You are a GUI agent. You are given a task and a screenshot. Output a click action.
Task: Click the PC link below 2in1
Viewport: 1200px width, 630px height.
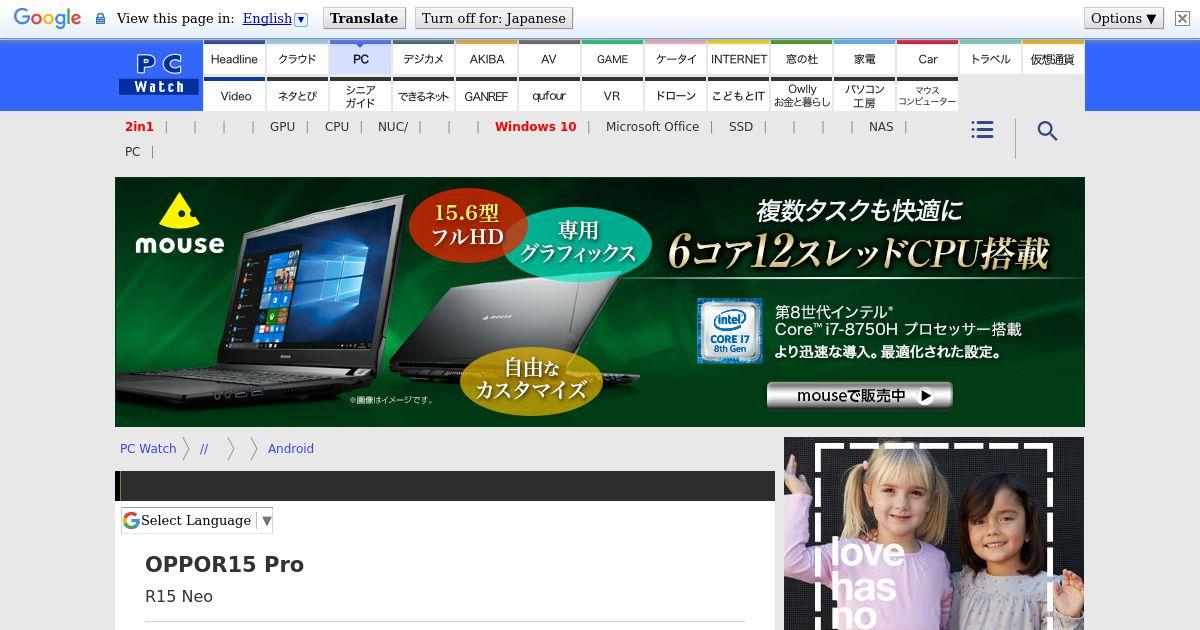(132, 152)
